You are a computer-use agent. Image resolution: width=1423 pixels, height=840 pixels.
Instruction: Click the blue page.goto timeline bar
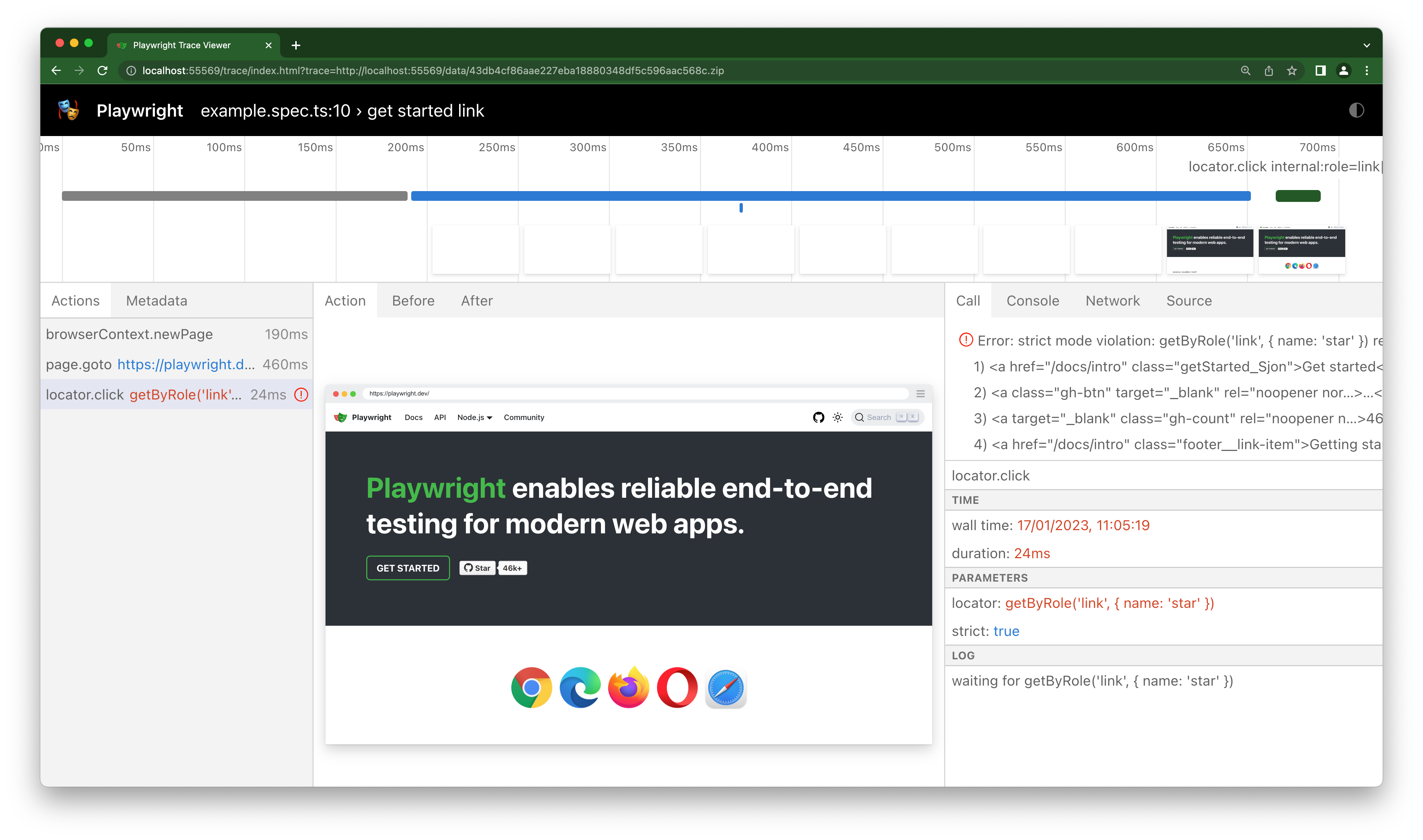(x=830, y=196)
